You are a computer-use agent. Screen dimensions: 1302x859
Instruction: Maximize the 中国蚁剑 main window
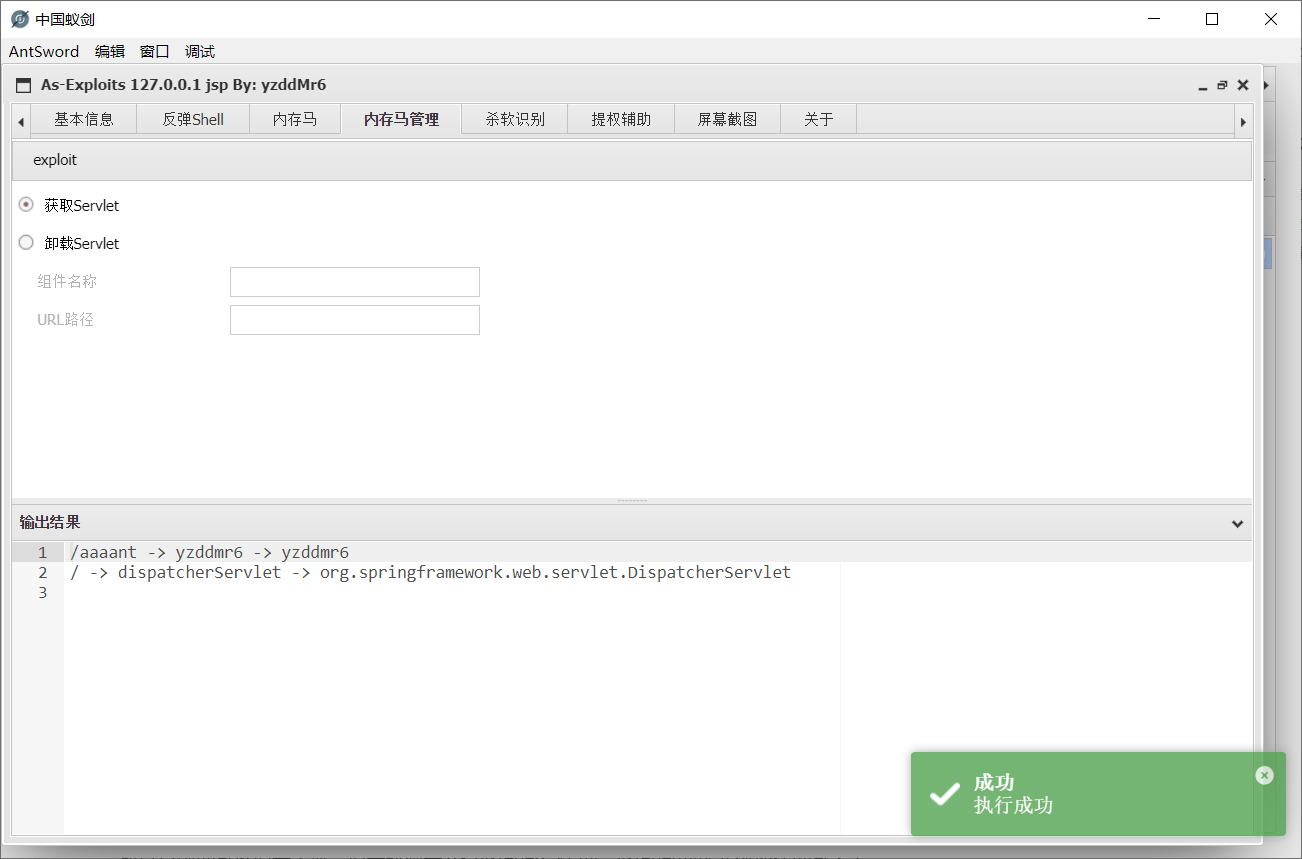tap(1212, 19)
